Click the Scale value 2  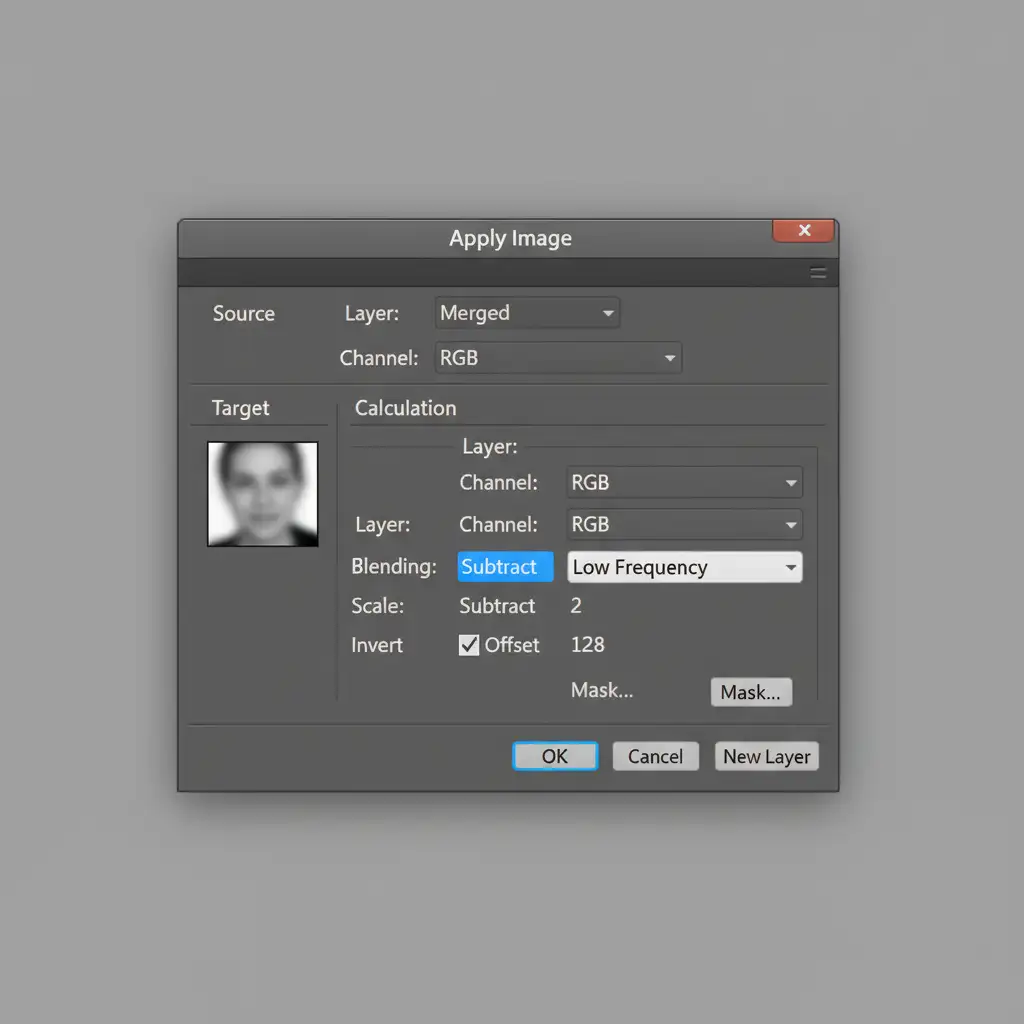pyautogui.click(x=576, y=606)
